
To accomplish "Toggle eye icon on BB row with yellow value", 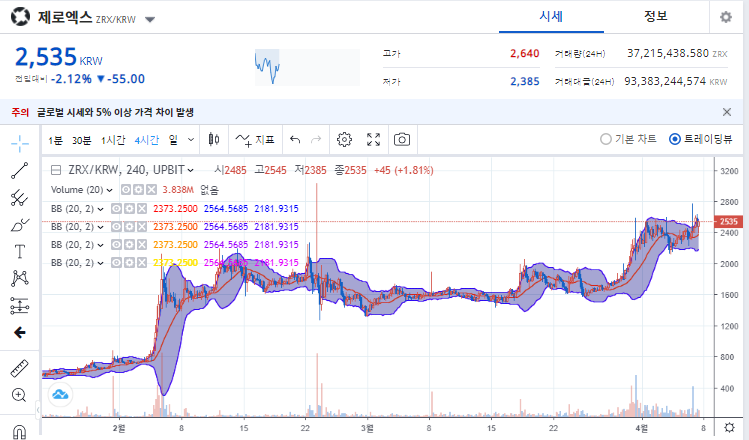I will click(x=116, y=263).
